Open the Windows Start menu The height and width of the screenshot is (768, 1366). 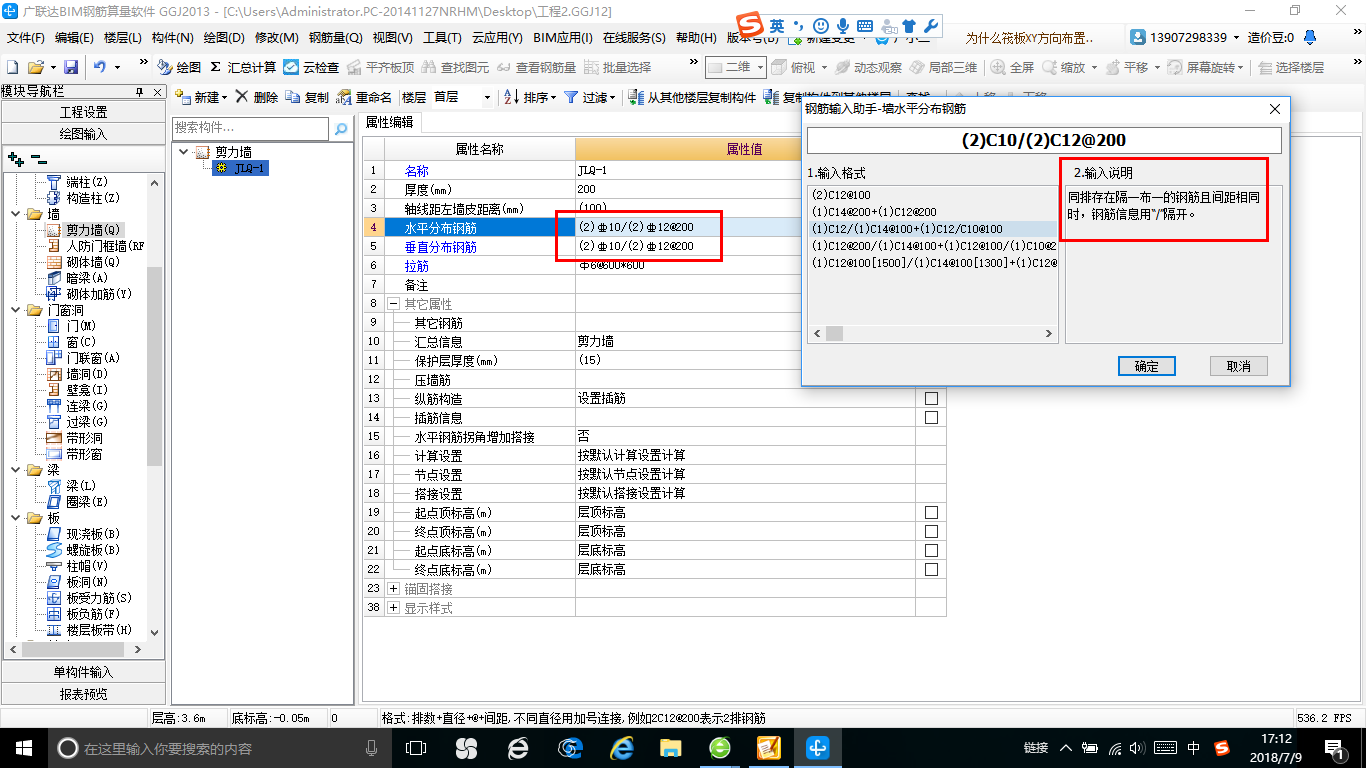pos(23,747)
